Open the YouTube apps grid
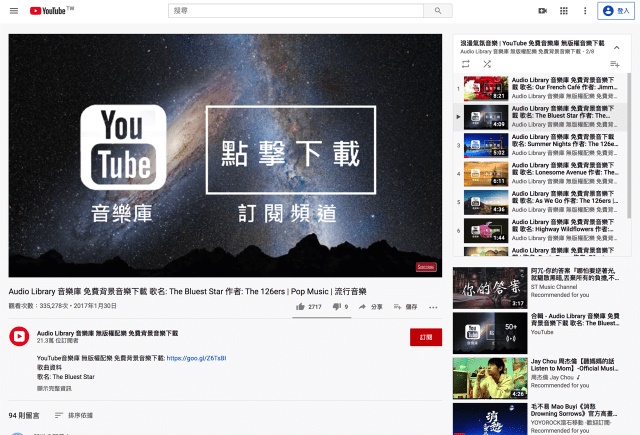The height and width of the screenshot is (435, 640). (564, 11)
